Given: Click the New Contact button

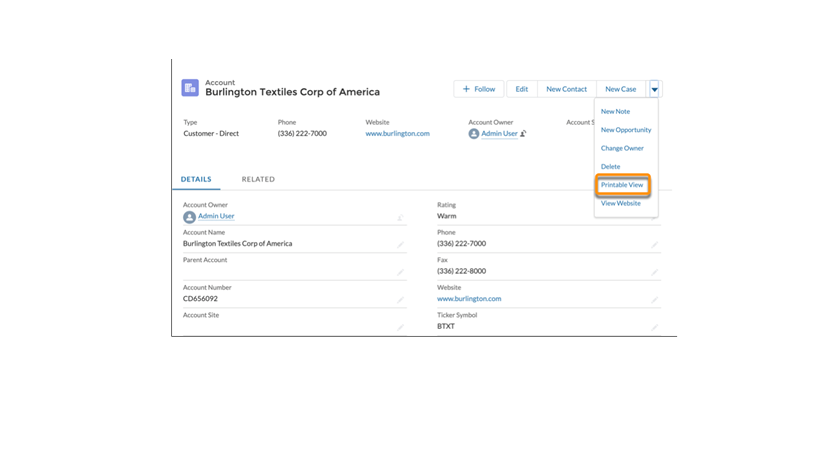Looking at the screenshot, I should tap(566, 89).
